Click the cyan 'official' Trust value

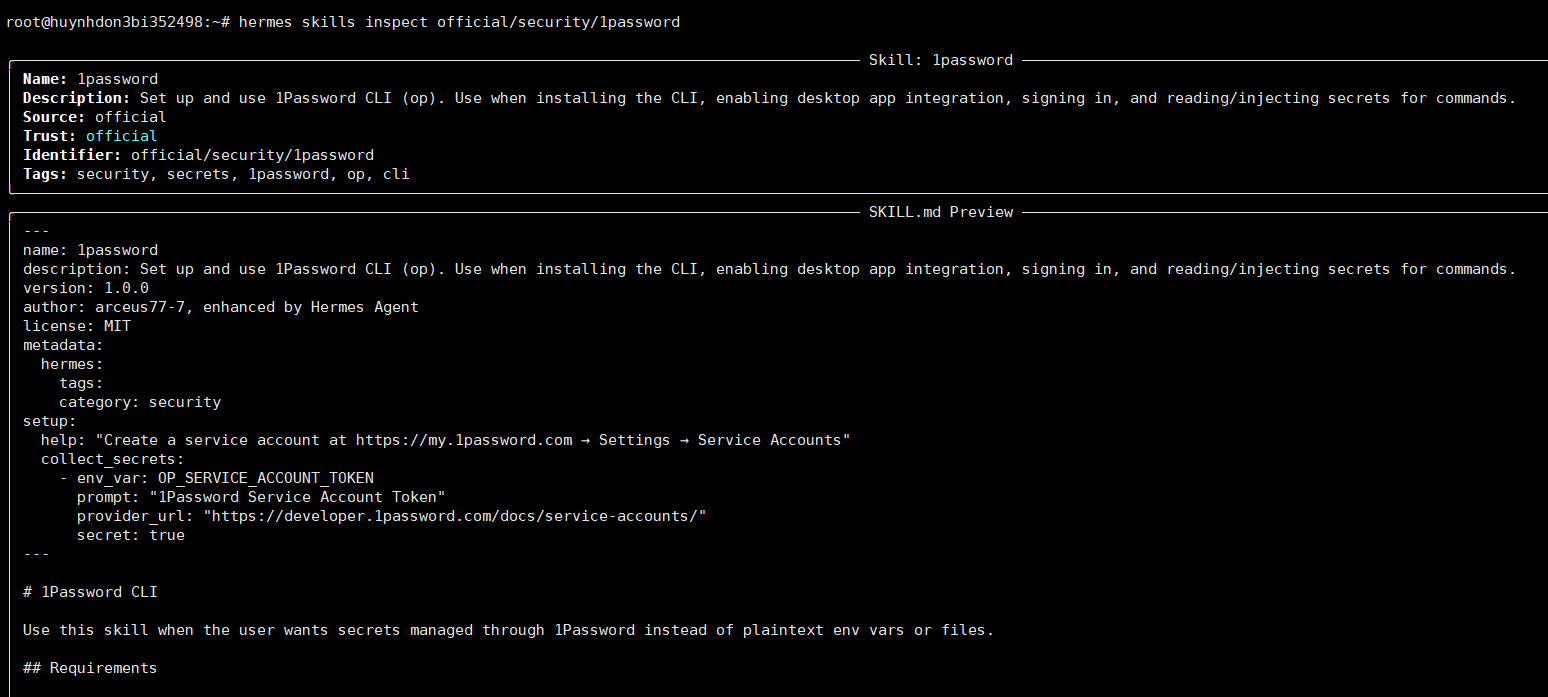[x=121, y=136]
